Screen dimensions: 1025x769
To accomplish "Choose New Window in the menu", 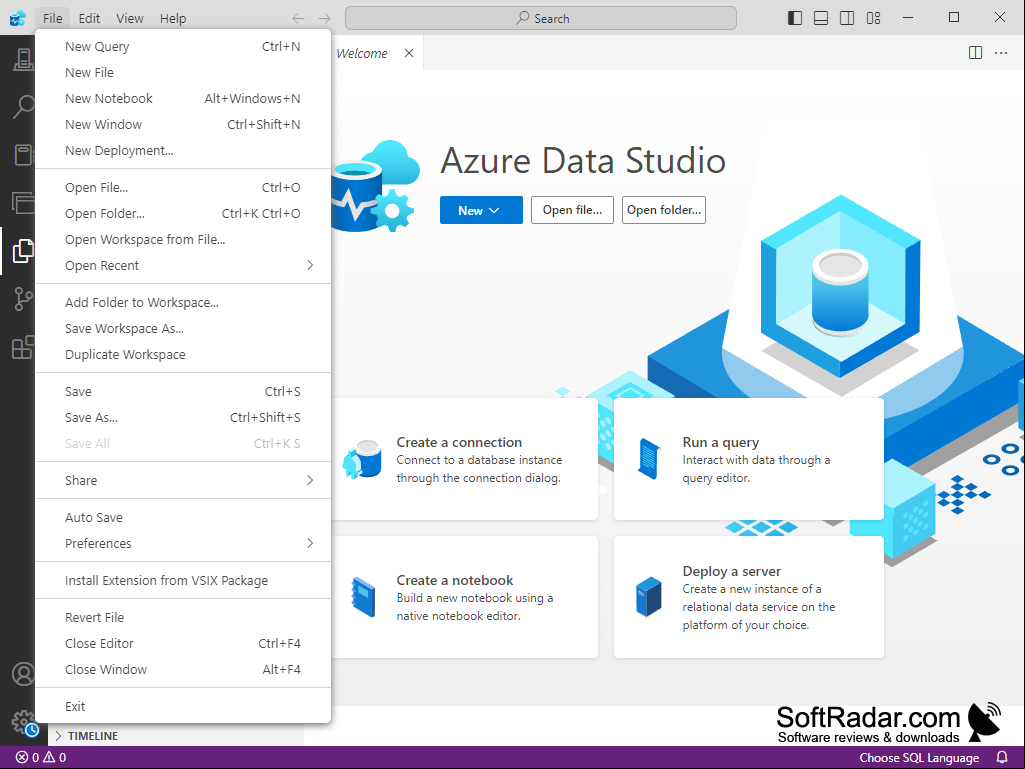I will point(183,125).
